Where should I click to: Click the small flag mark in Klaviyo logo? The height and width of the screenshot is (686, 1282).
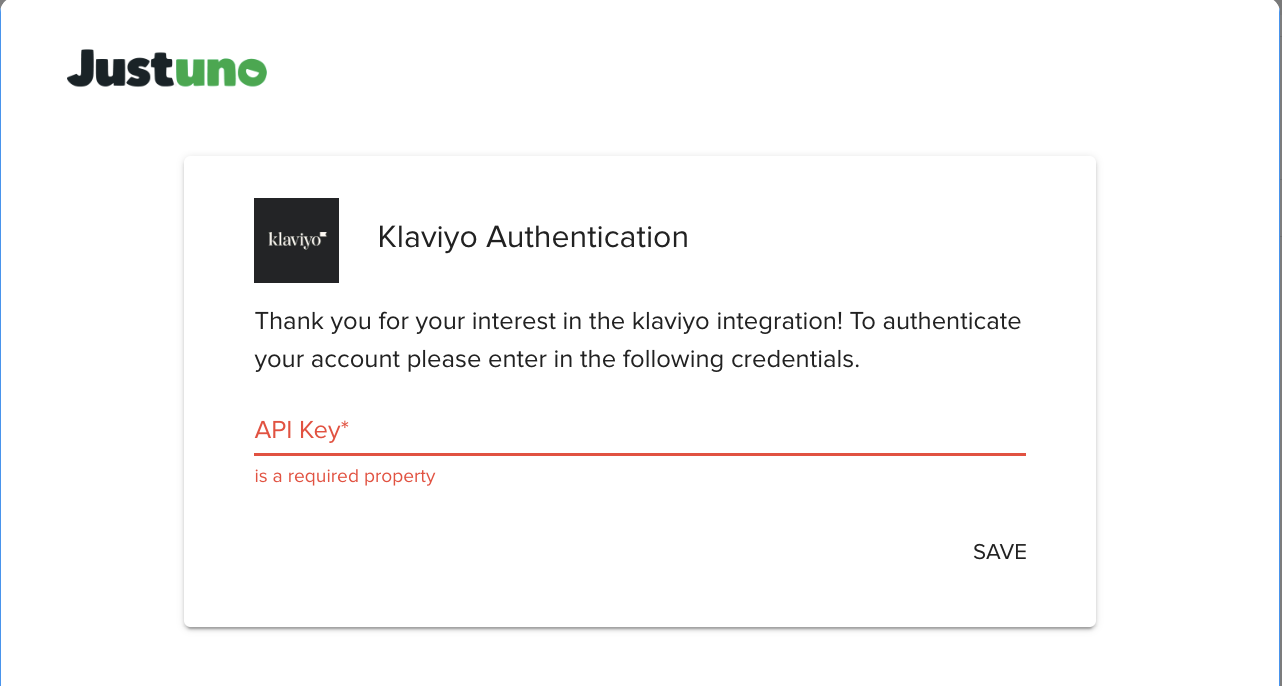tap(323, 236)
